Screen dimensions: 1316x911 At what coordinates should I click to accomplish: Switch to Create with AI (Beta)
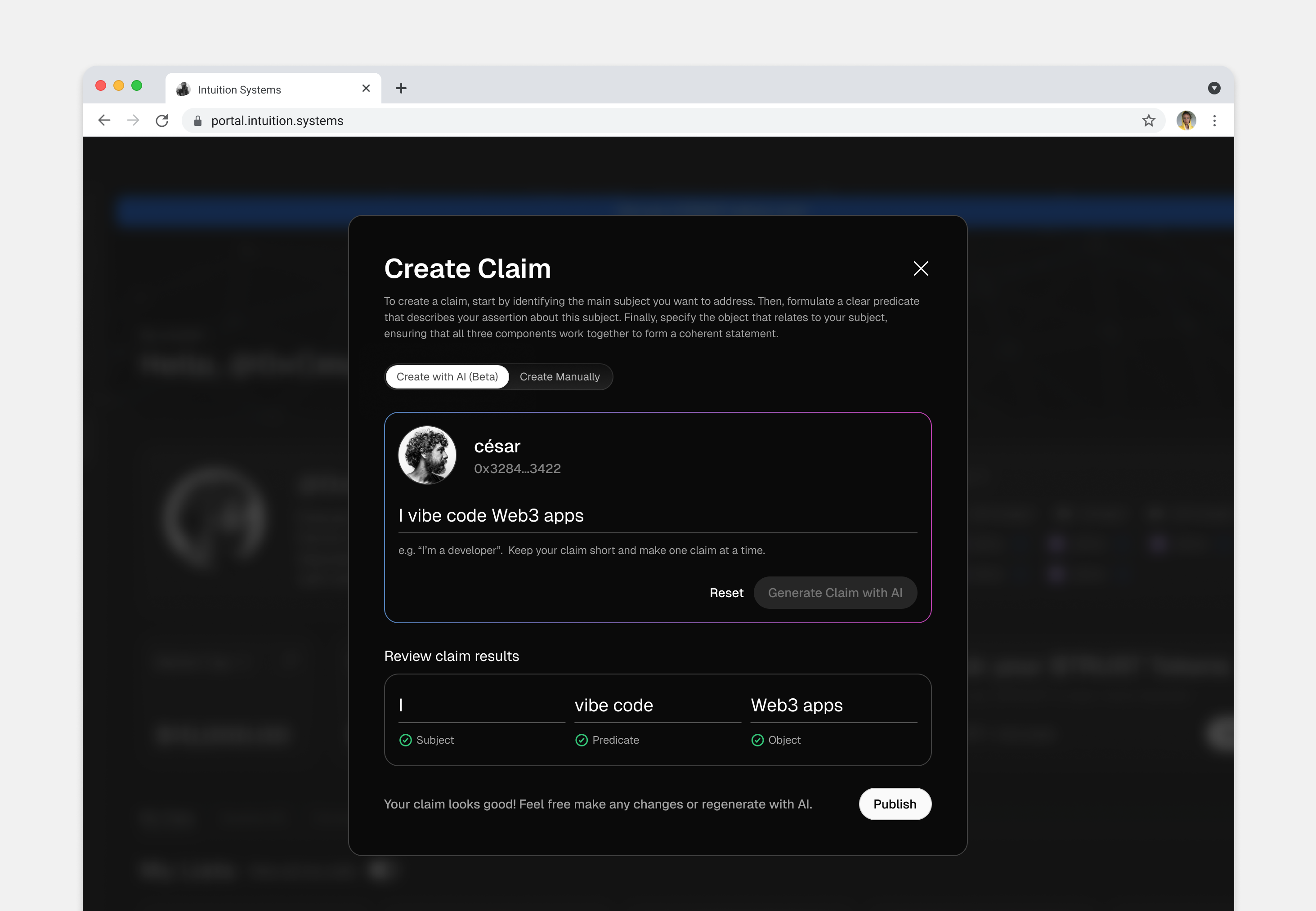coord(447,377)
